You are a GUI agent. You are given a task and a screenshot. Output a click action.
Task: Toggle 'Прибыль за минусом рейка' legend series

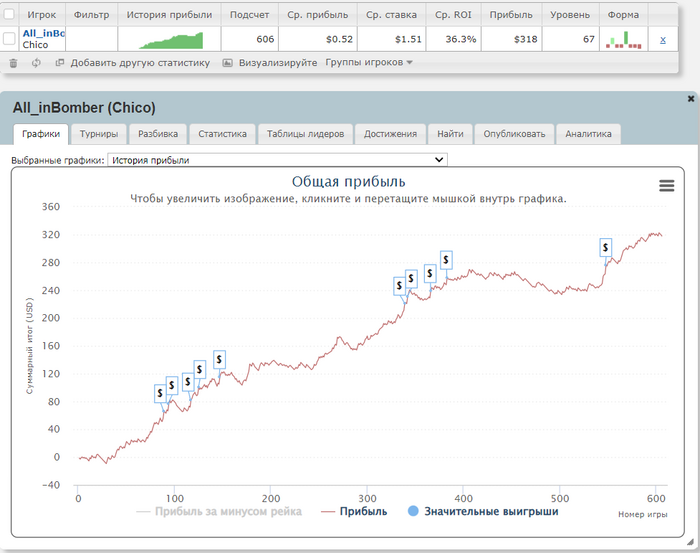tap(219, 511)
